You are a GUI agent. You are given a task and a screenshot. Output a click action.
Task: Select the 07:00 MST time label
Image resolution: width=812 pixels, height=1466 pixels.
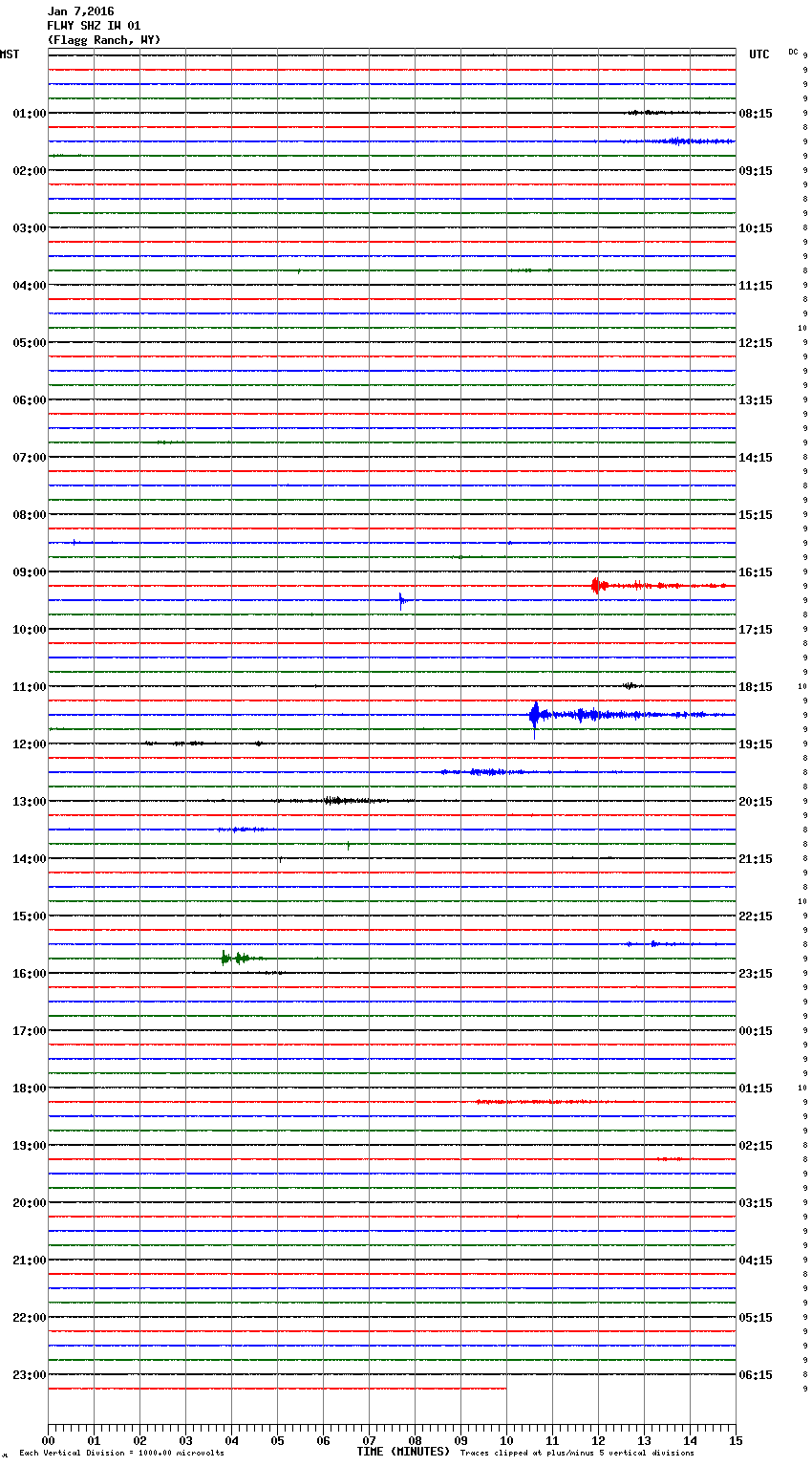(x=29, y=457)
